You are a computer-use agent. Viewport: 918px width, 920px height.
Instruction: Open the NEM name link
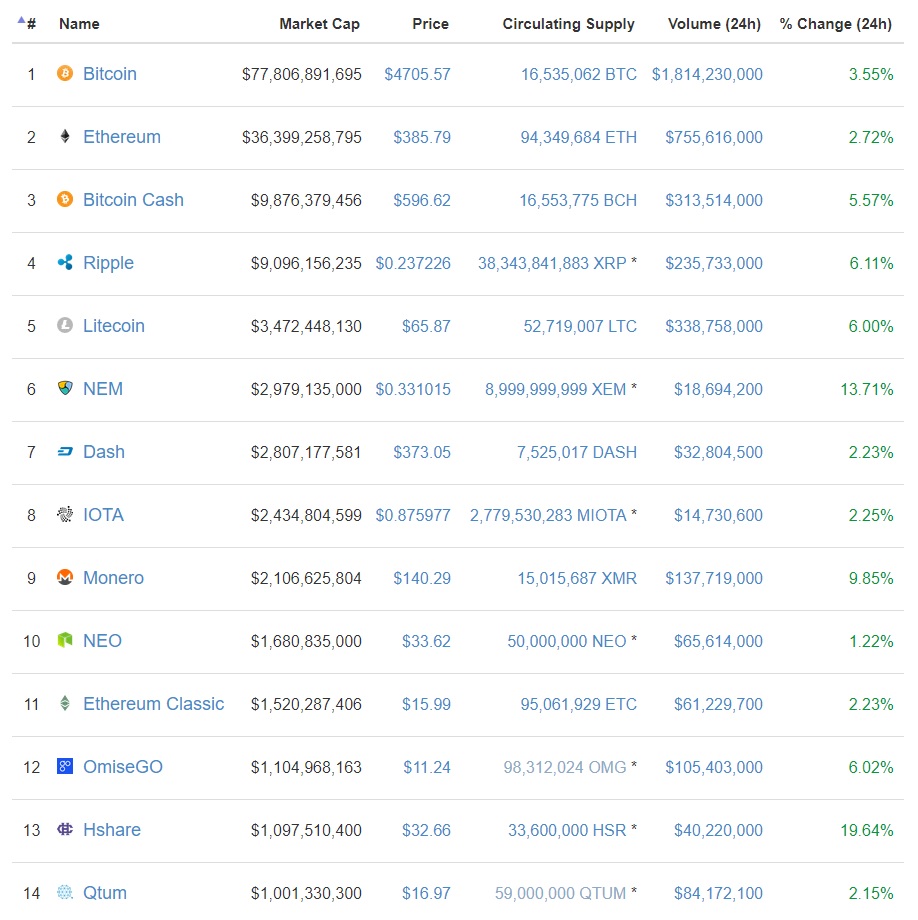tap(103, 388)
